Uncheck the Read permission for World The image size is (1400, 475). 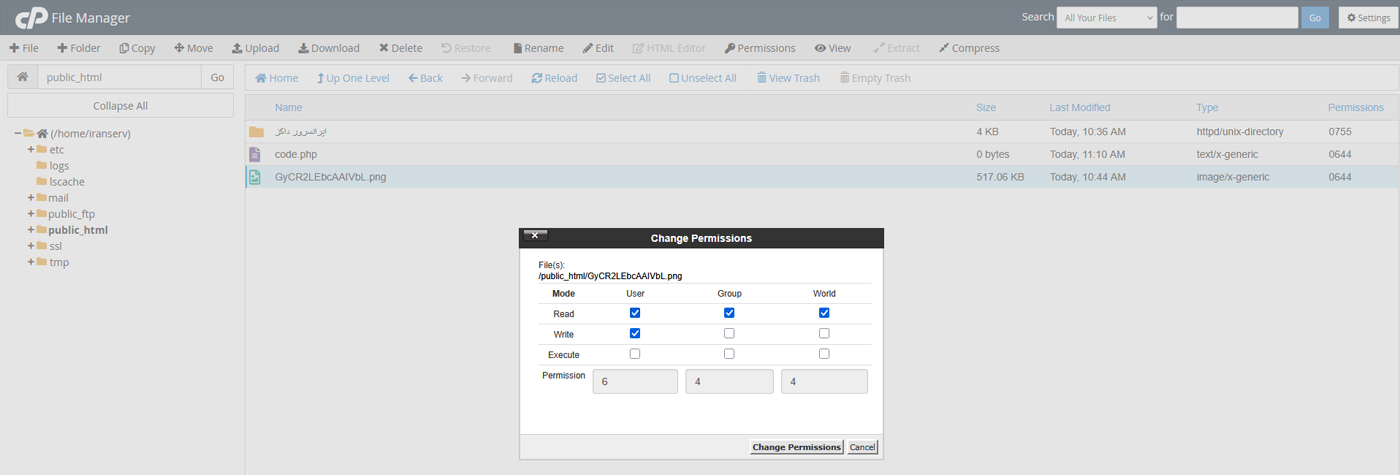click(824, 313)
